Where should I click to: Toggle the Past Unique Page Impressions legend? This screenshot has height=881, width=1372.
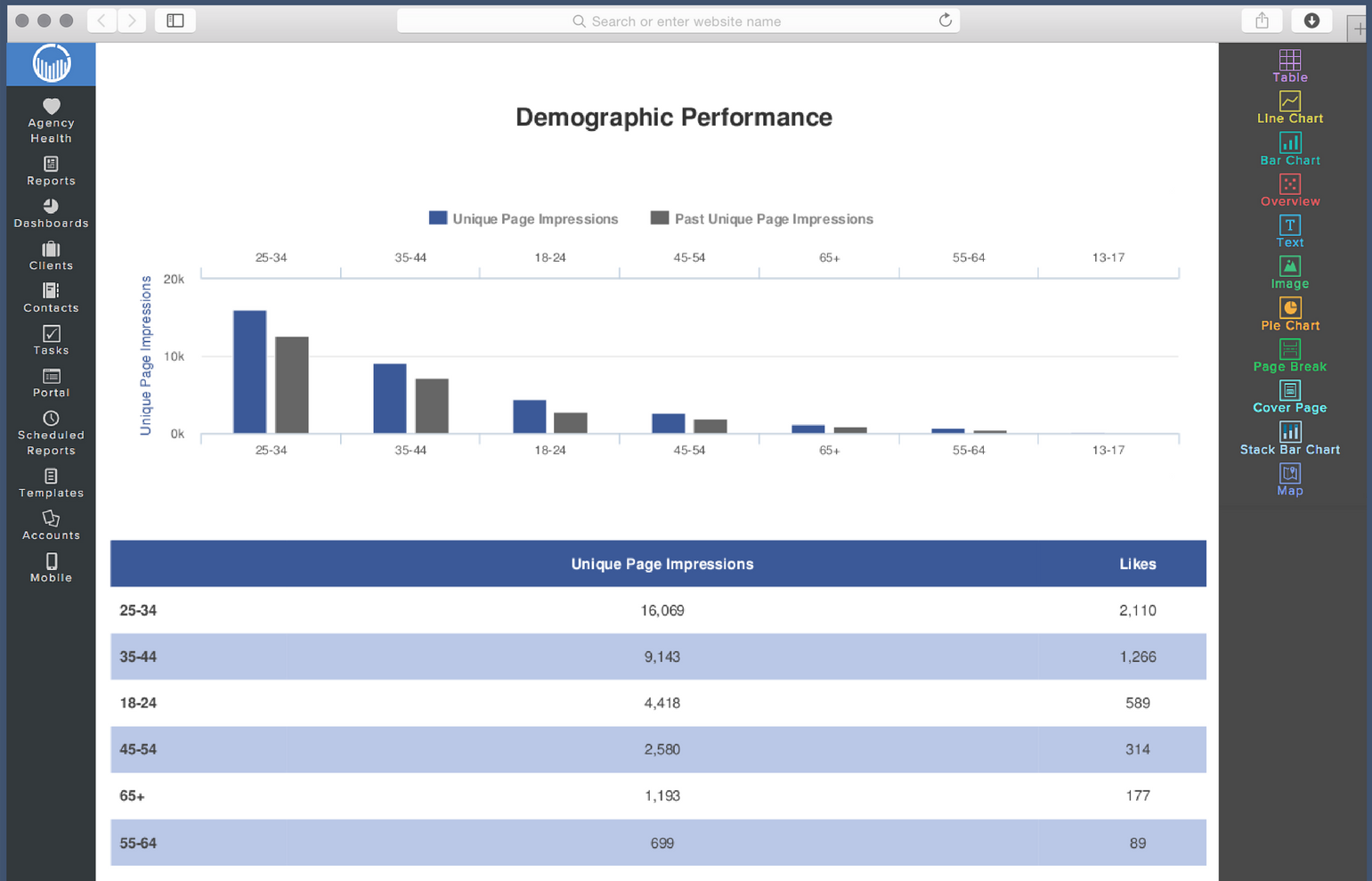(x=761, y=218)
